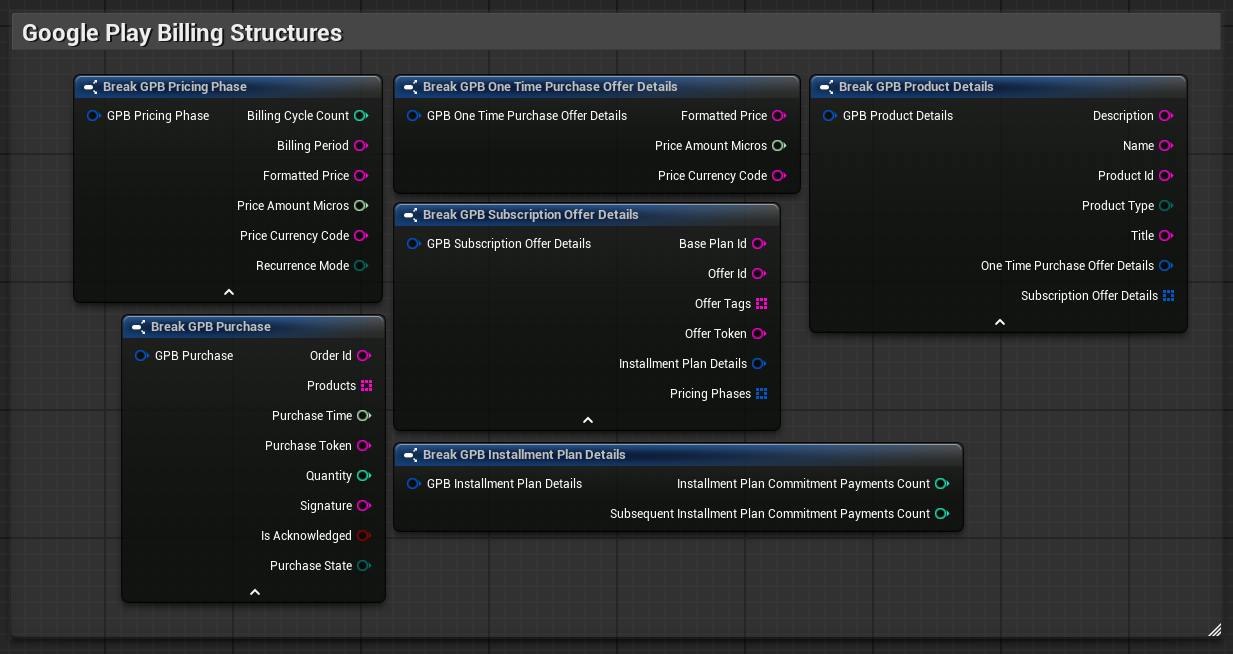Click the Pricing Phases array output pin
Screen dimensions: 1233x654
[x=761, y=394]
